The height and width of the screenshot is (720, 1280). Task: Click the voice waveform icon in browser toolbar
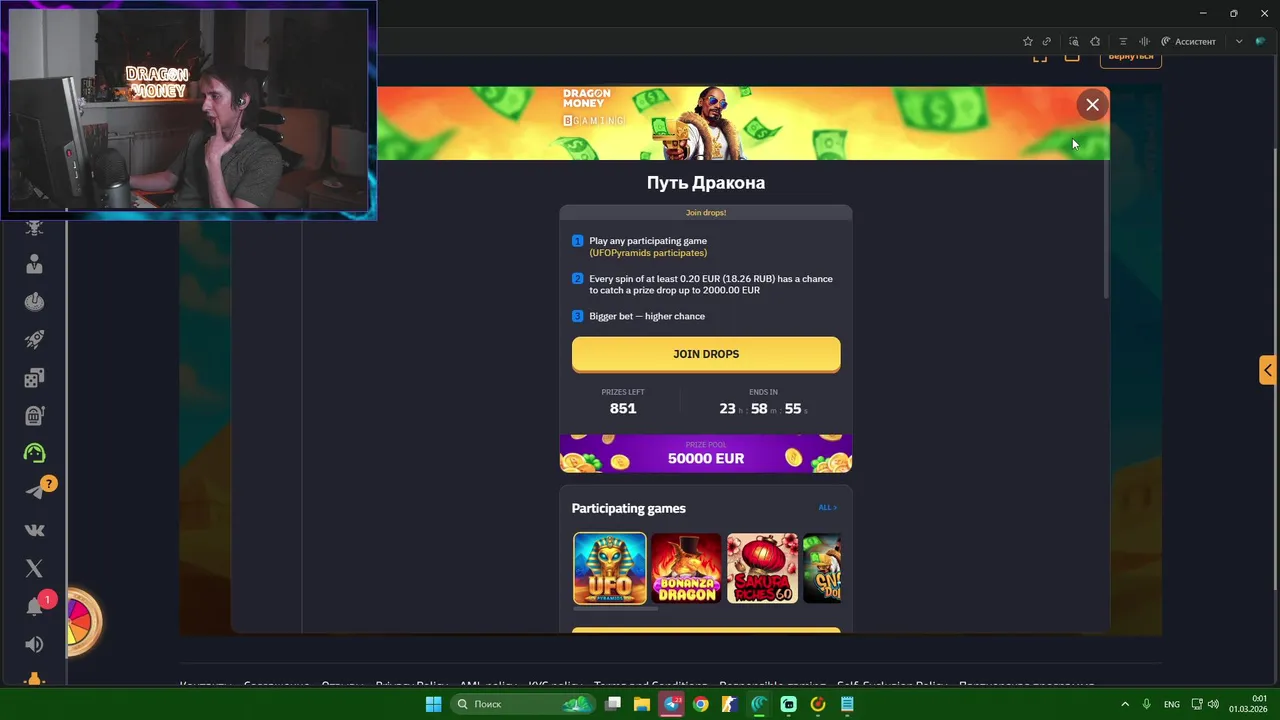(x=1144, y=41)
